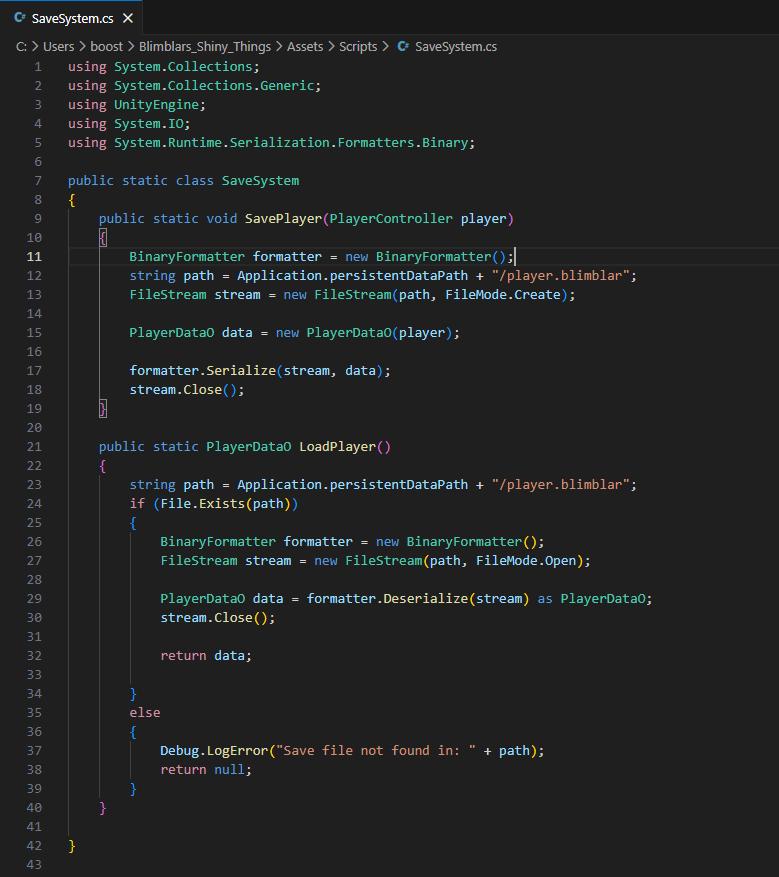Click 'Debug.LogError' on line 37
Viewport: 779px width, 877px height.
coord(214,751)
